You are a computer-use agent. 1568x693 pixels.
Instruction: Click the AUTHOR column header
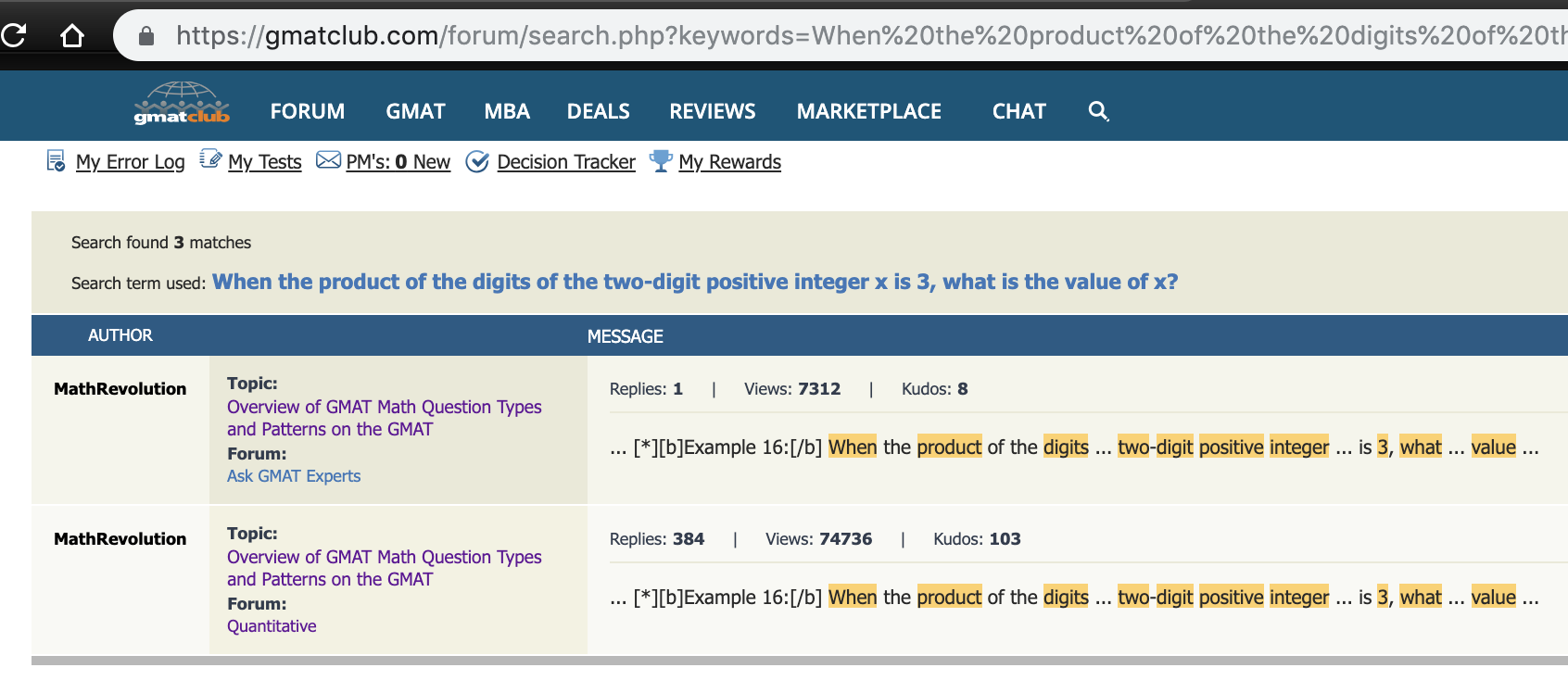pos(120,335)
